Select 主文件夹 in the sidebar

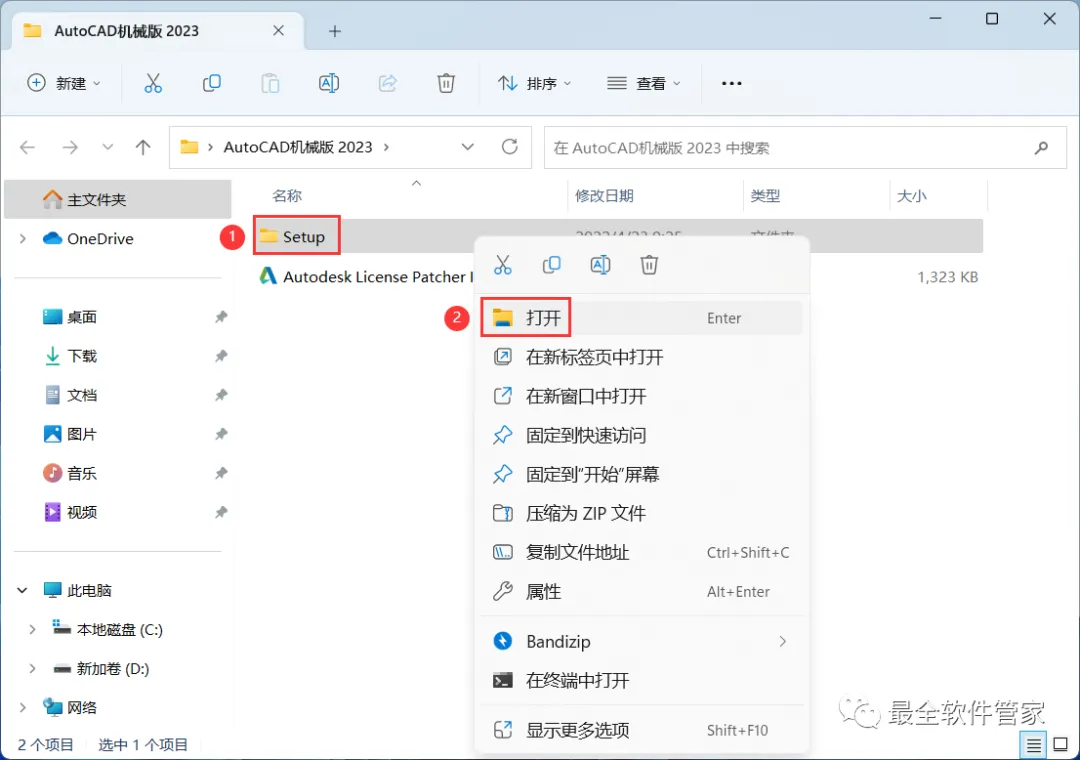118,200
